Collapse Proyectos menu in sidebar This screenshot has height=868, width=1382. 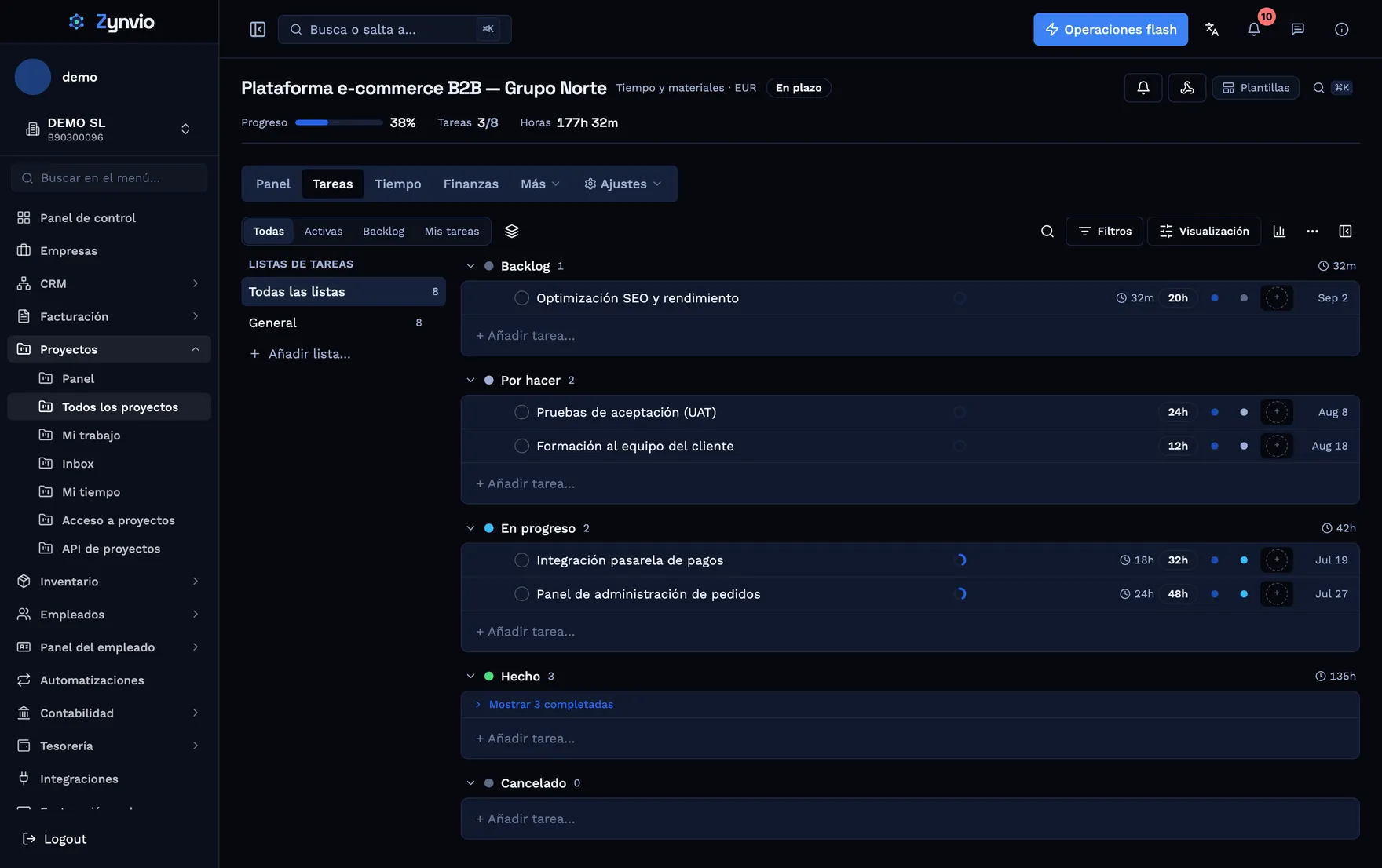point(109,349)
